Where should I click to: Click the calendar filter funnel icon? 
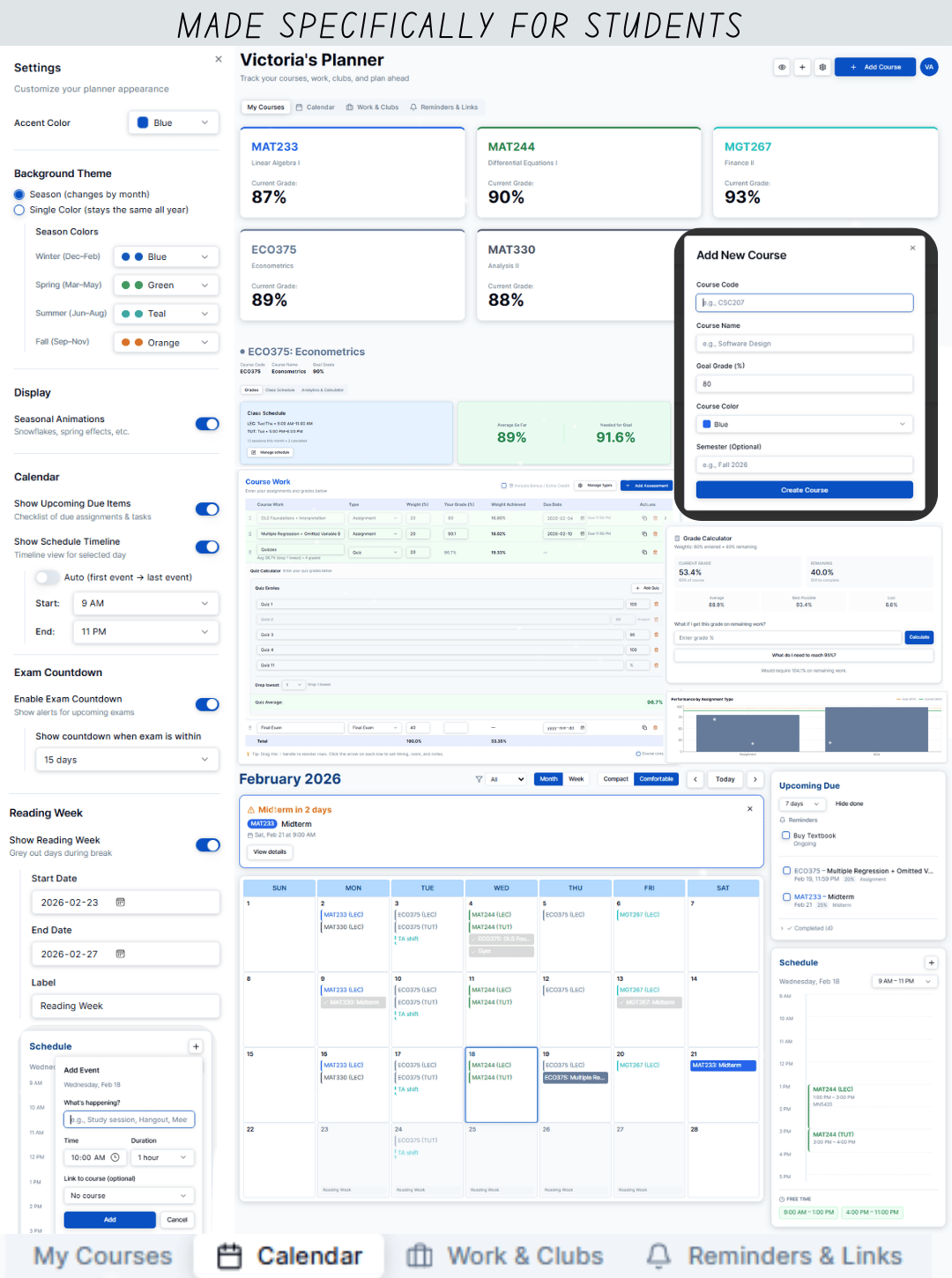(x=479, y=779)
